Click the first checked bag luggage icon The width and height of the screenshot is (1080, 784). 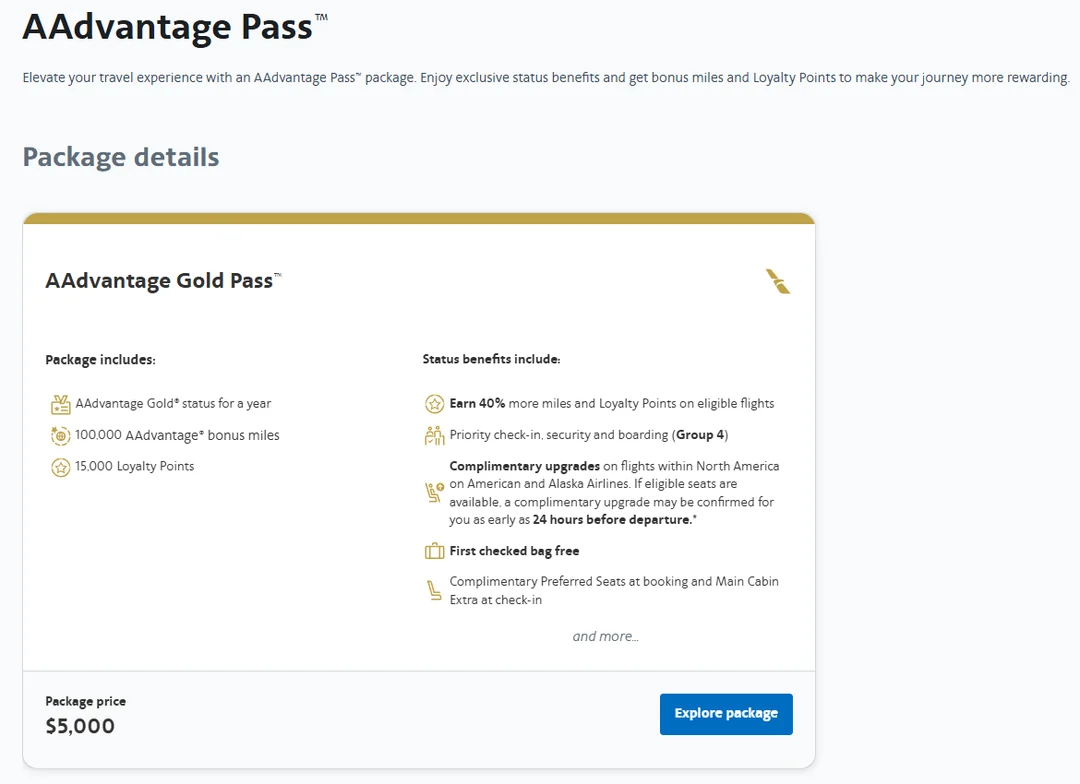[434, 551]
